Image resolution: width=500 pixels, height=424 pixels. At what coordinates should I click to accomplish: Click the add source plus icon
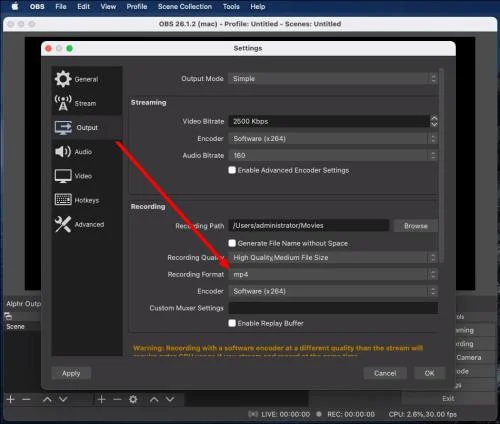point(101,399)
